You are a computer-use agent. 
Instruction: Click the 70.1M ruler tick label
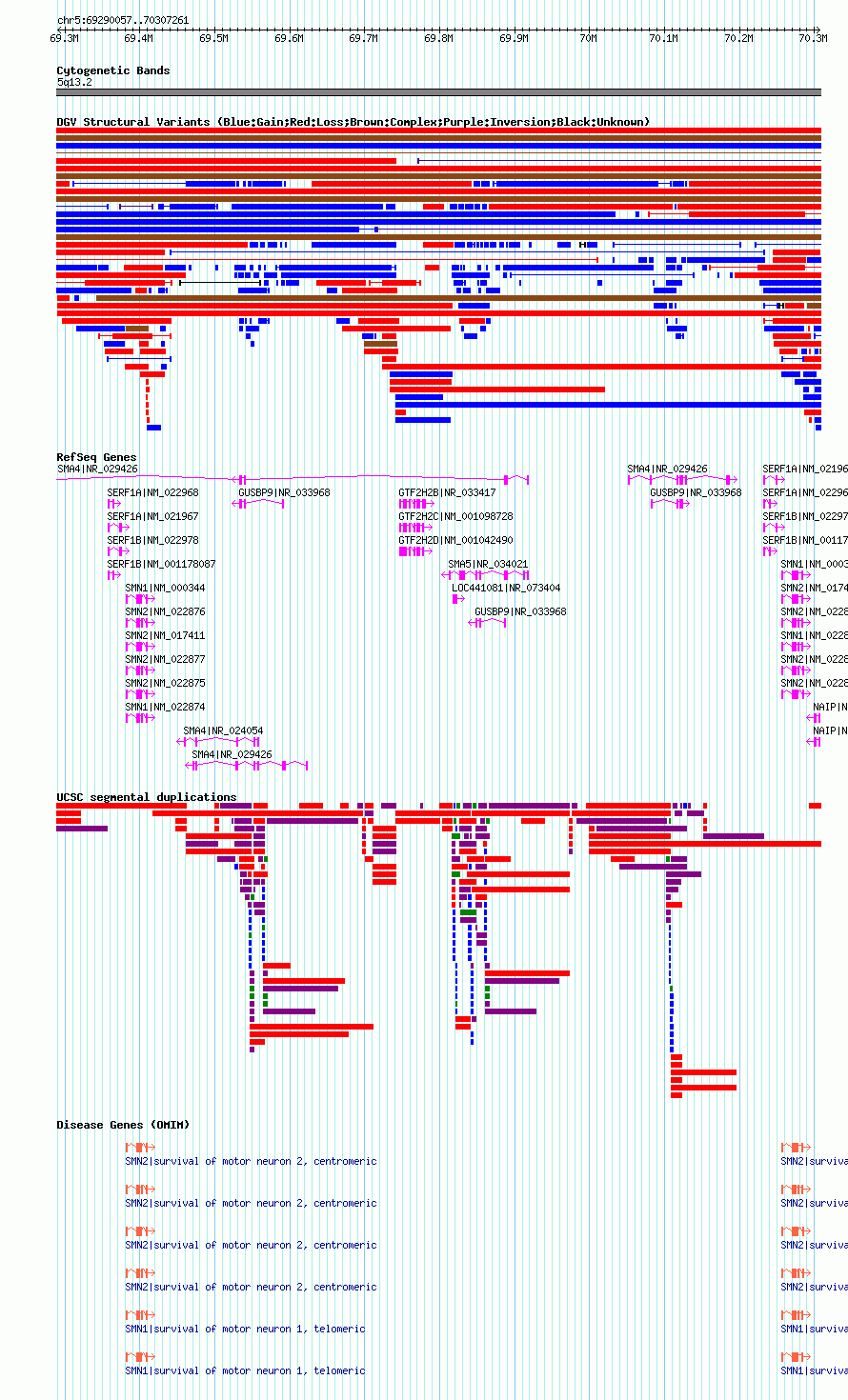[x=663, y=39]
